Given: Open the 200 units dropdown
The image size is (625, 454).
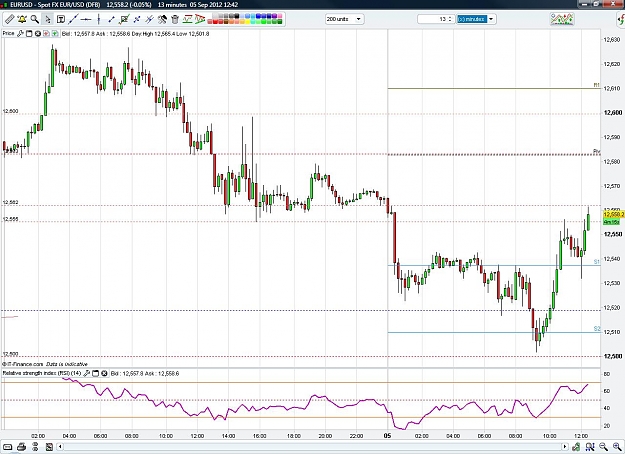Looking at the screenshot, I should (x=344, y=19).
